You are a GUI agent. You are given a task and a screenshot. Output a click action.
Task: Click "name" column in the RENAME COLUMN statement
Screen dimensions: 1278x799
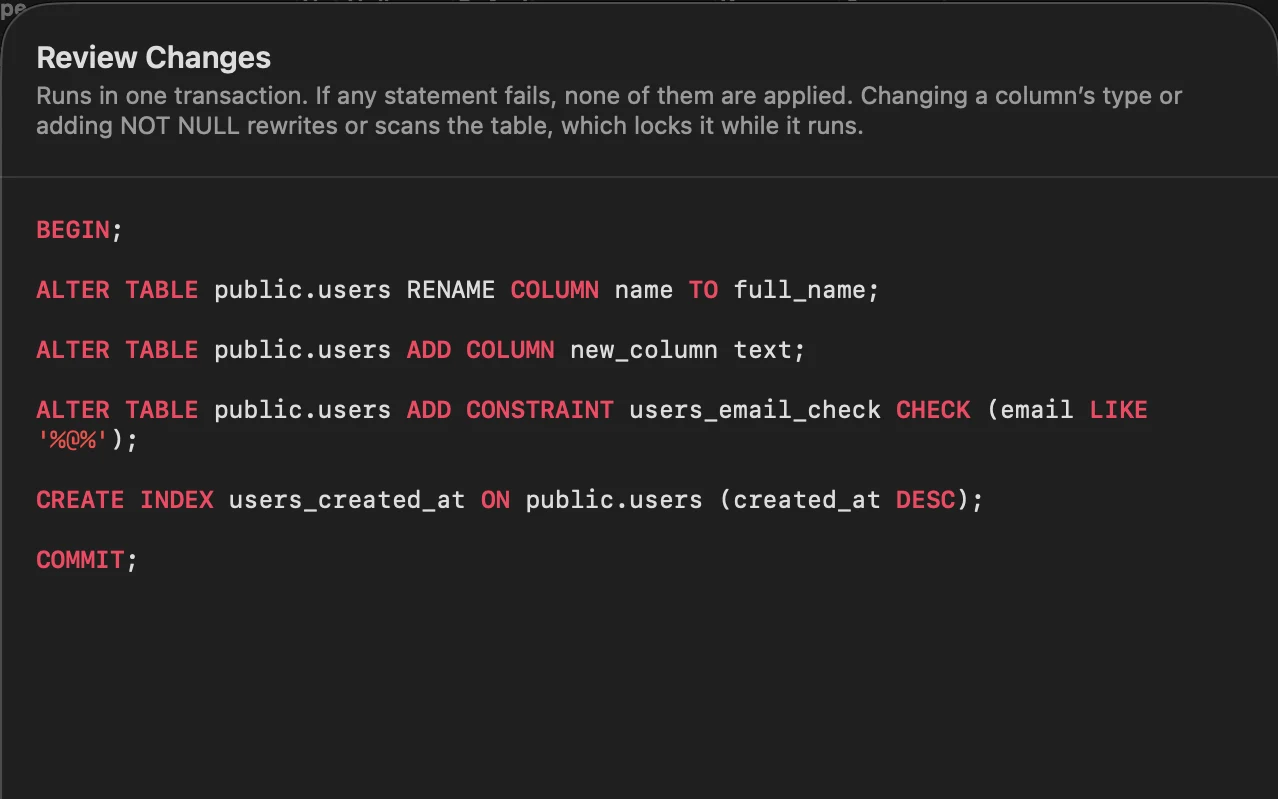click(x=643, y=290)
